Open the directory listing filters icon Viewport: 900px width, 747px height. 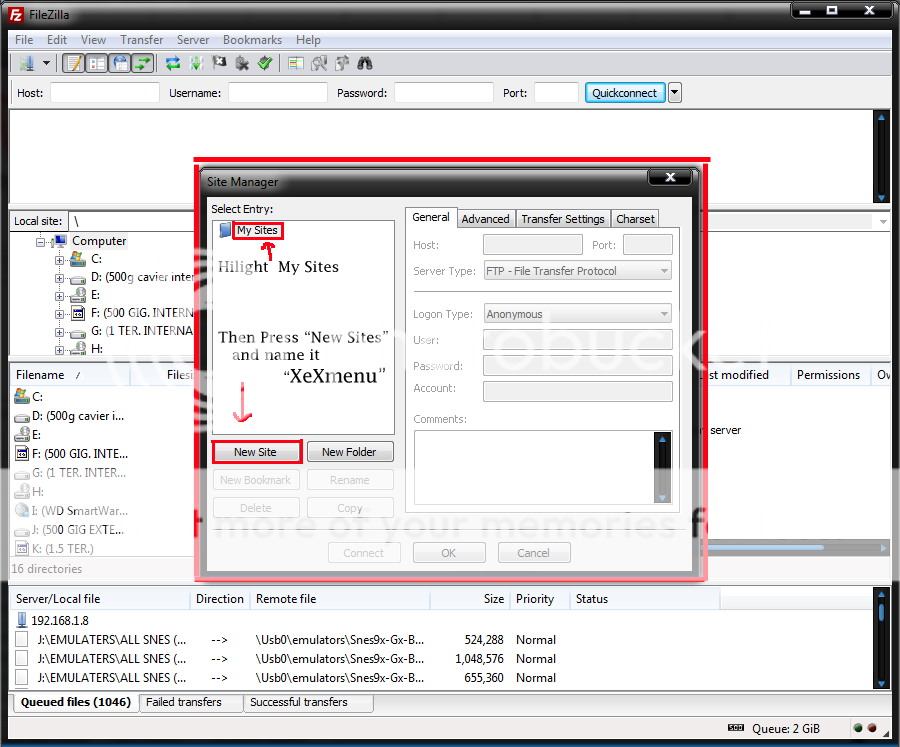pos(296,63)
